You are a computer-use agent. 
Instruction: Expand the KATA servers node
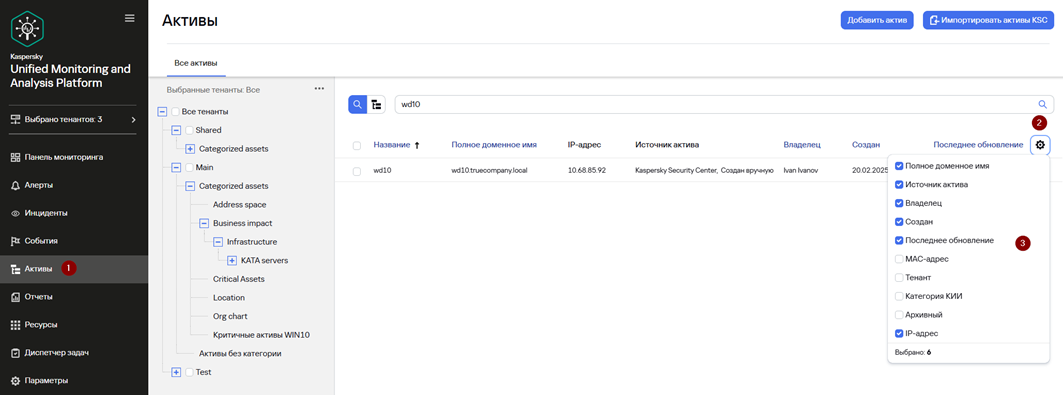[232, 260]
